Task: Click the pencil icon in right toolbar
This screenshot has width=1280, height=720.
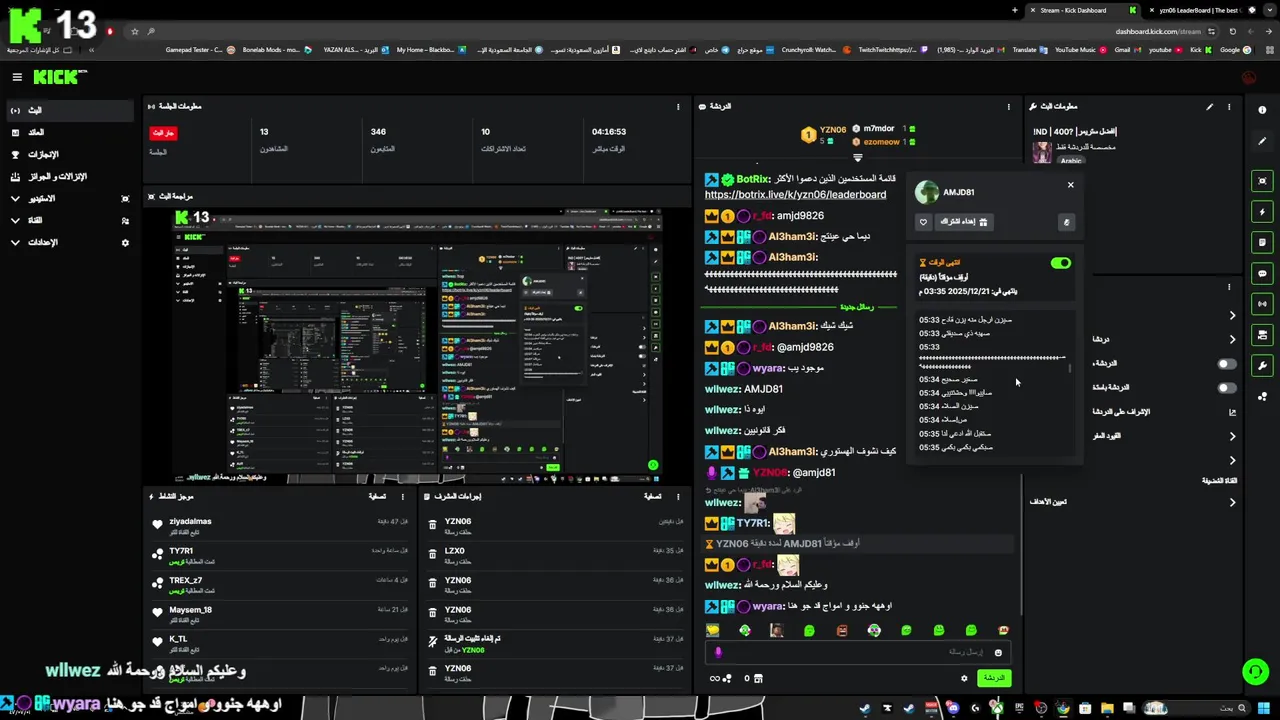Action: [x=1262, y=141]
